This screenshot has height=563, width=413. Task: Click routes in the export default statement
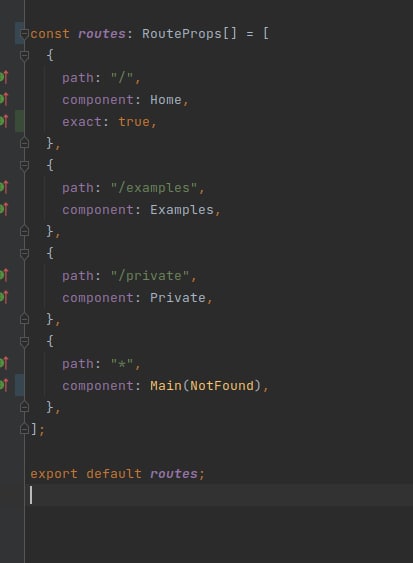(173, 474)
